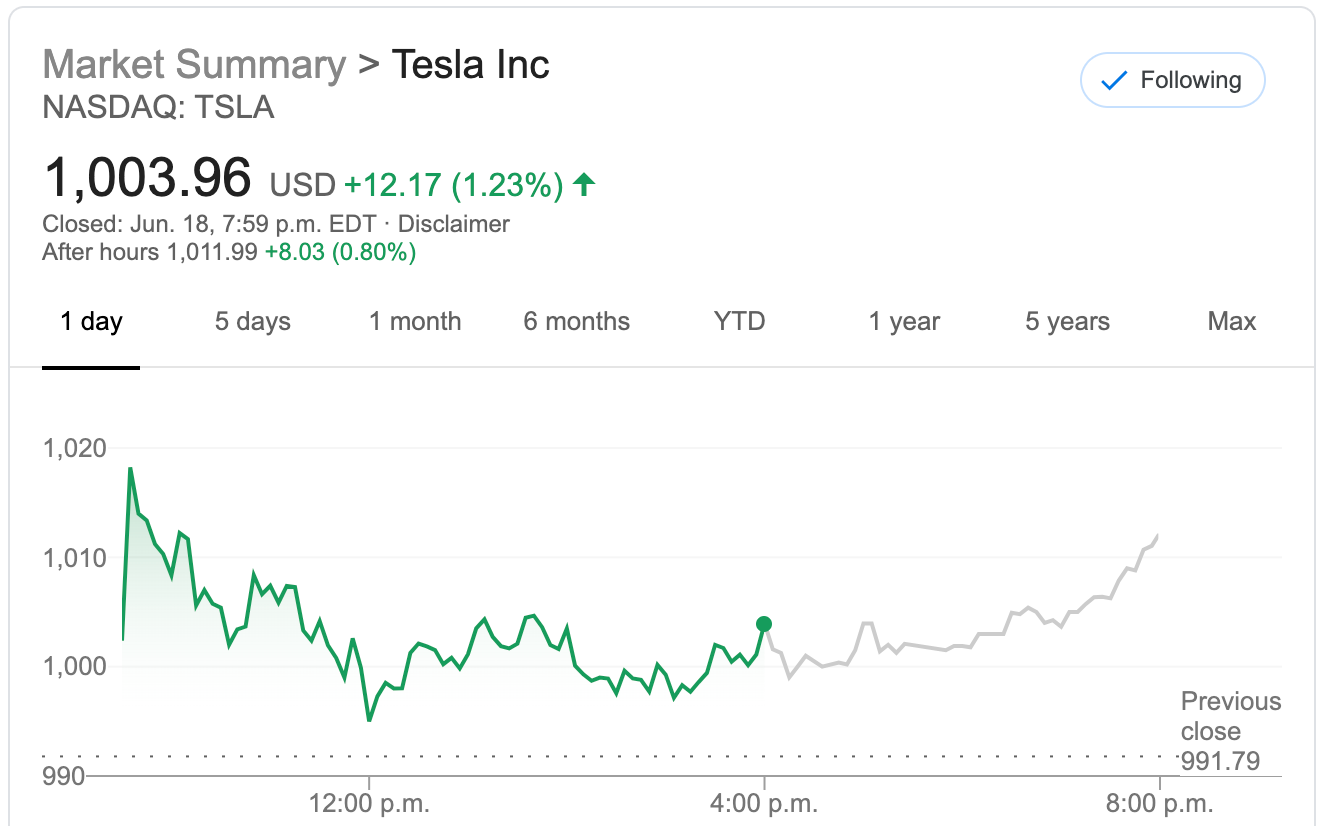This screenshot has width=1320, height=826.
Task: Show the 1 year chart
Action: click(x=903, y=322)
